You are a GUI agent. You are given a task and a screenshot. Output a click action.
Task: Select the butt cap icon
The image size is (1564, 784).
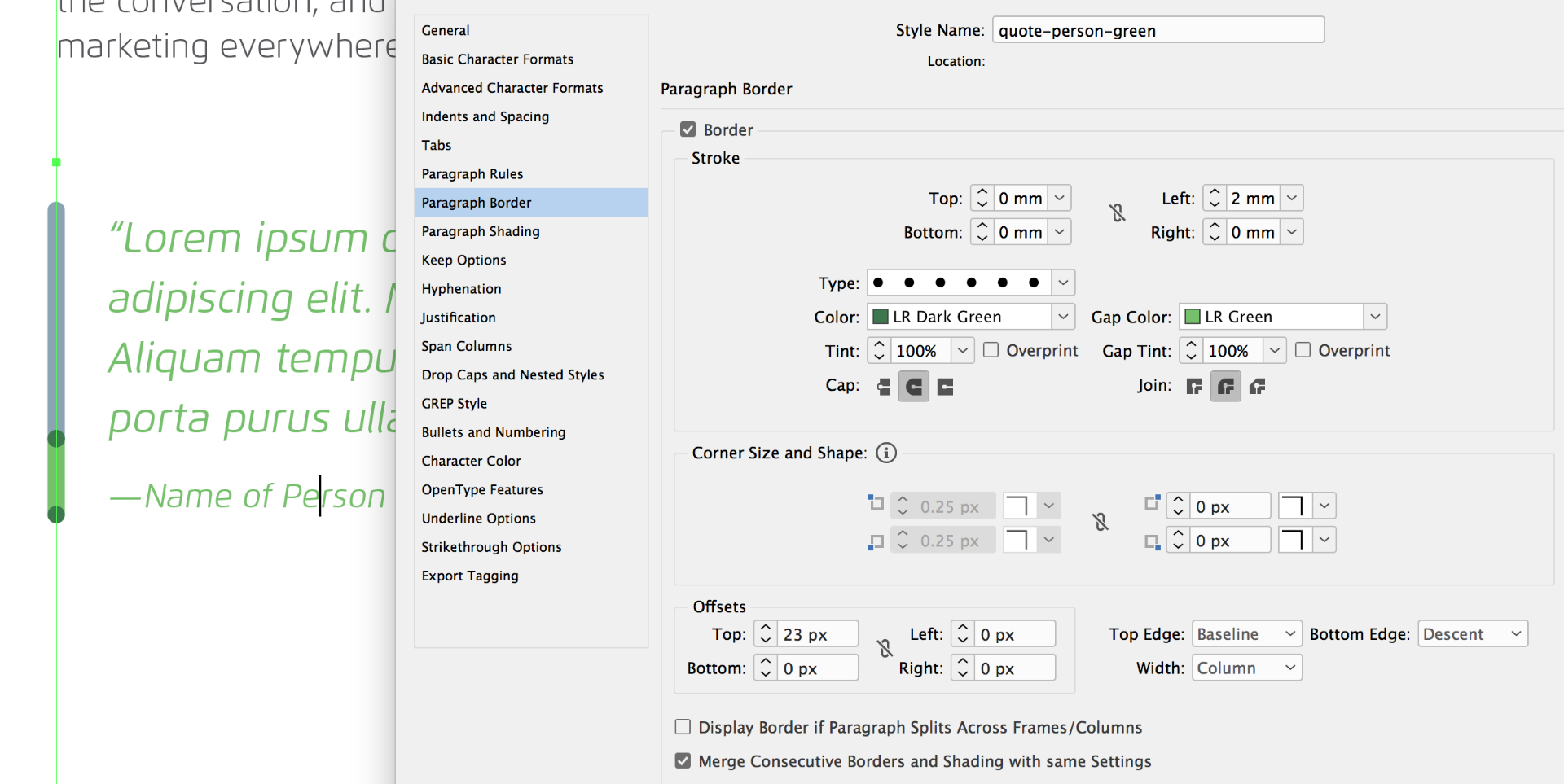883,387
